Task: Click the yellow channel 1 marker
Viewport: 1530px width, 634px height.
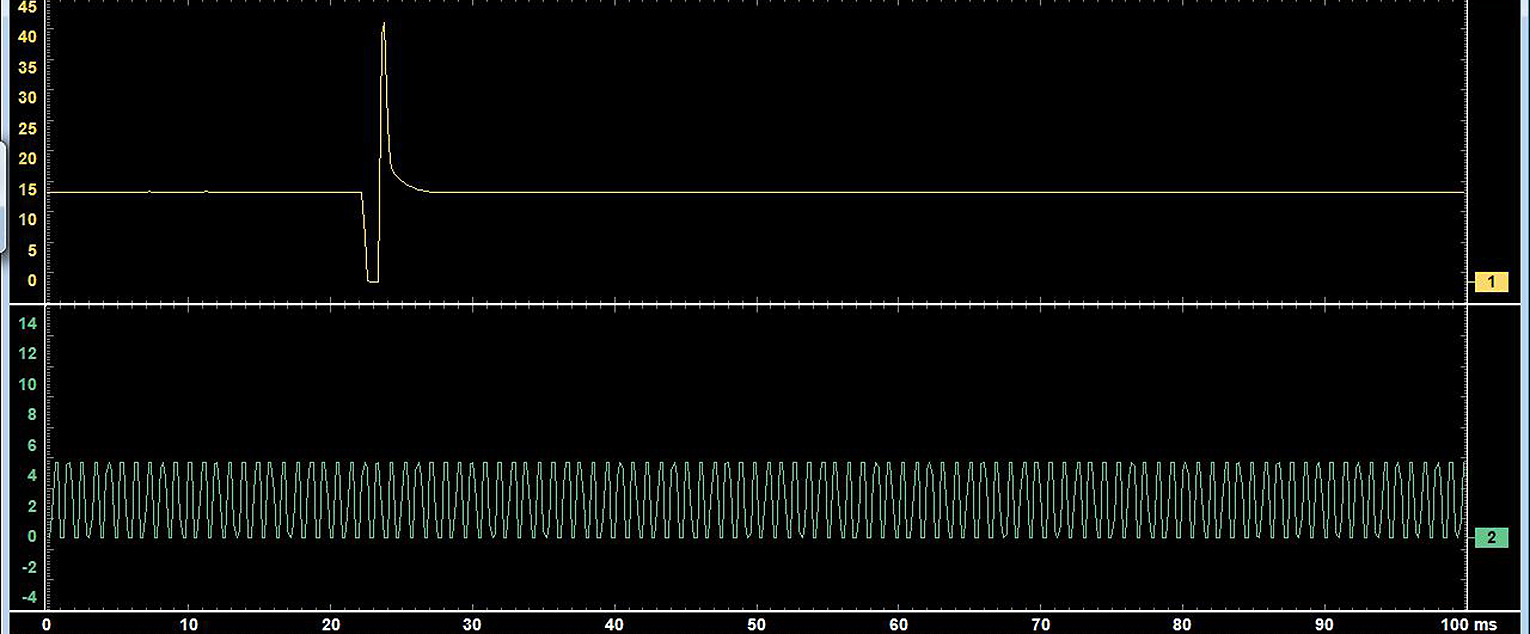Action: pos(1491,283)
